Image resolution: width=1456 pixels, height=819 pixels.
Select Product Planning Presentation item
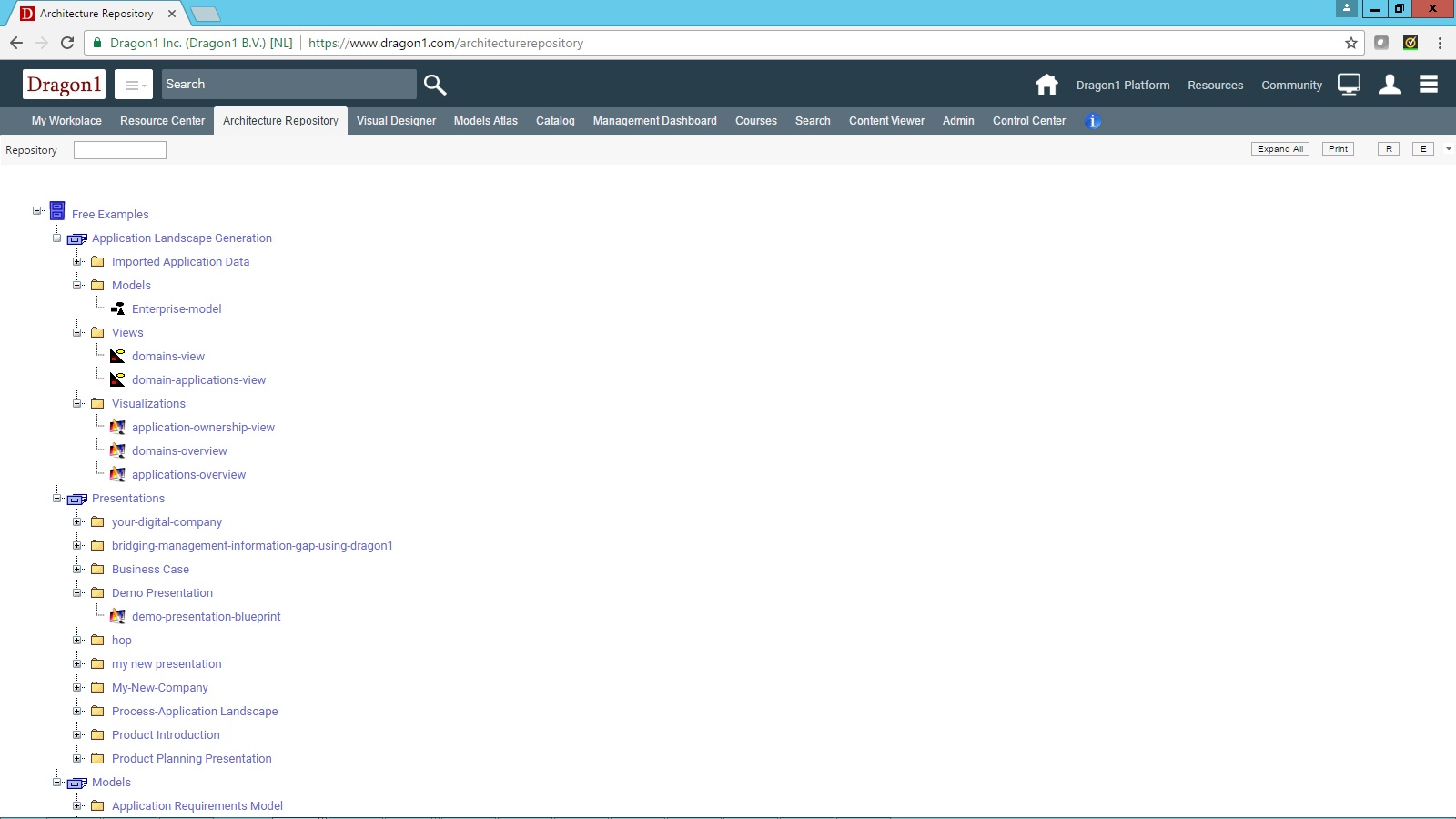(x=192, y=759)
